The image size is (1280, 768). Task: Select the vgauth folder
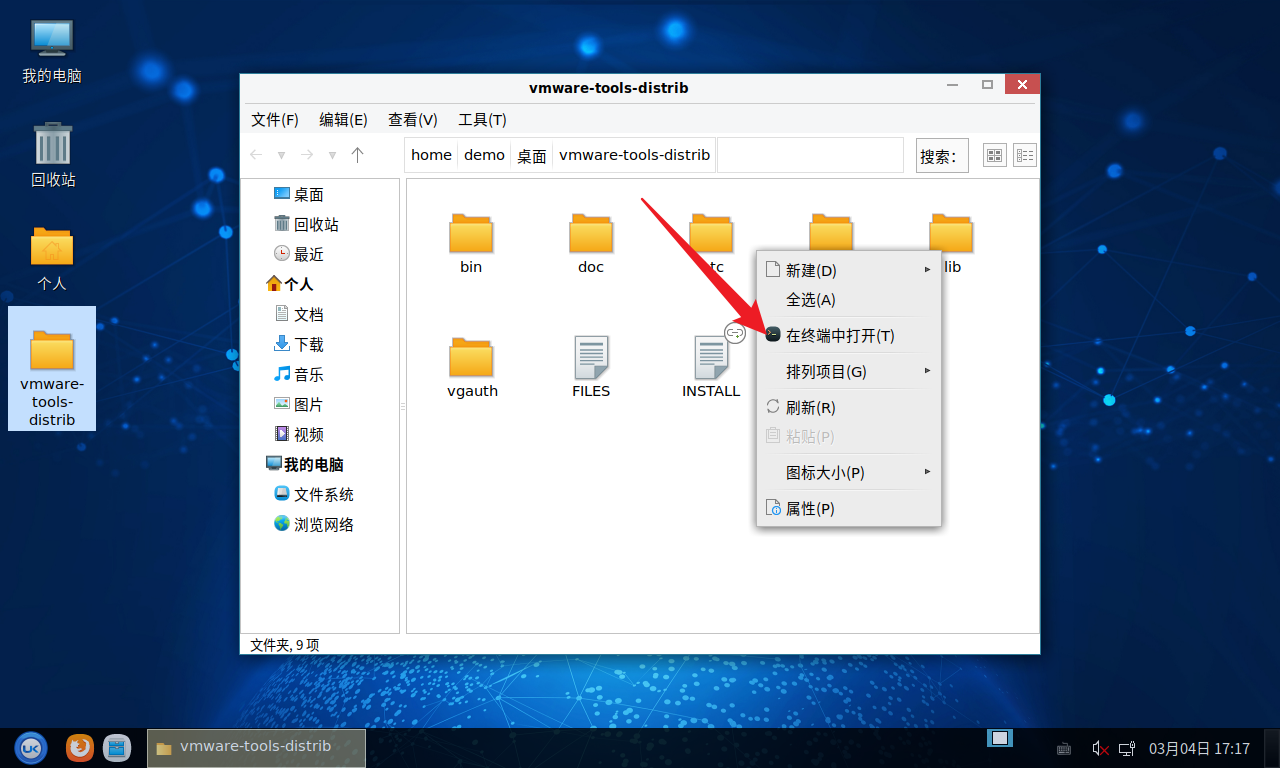coord(472,367)
